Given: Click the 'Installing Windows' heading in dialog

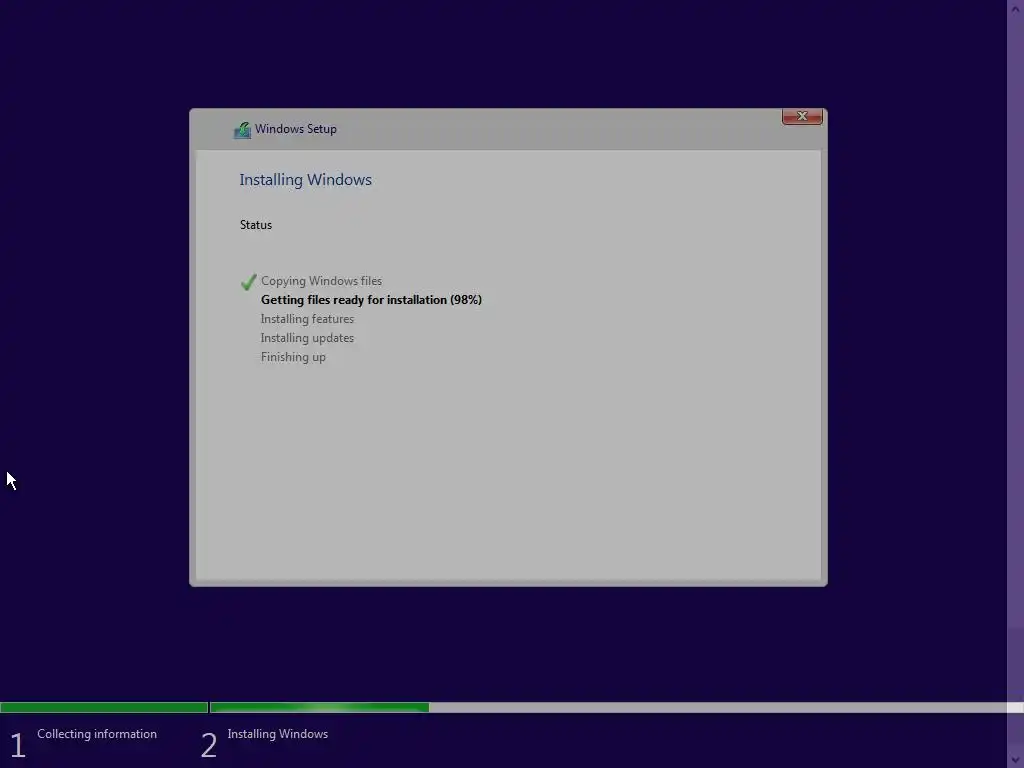Looking at the screenshot, I should (x=305, y=180).
